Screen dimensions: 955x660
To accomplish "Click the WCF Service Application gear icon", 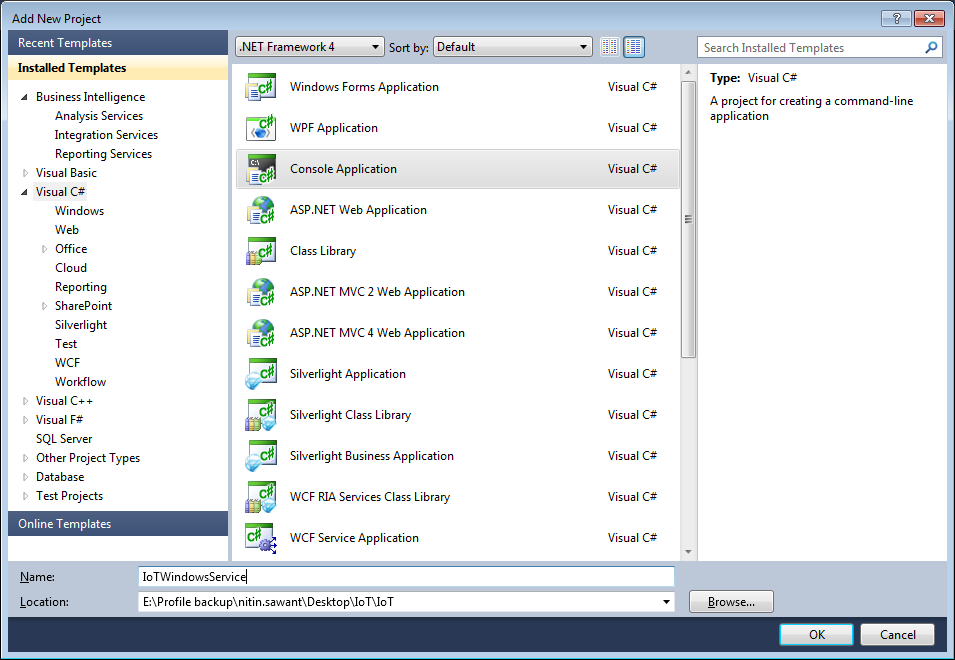I will pyautogui.click(x=261, y=538).
